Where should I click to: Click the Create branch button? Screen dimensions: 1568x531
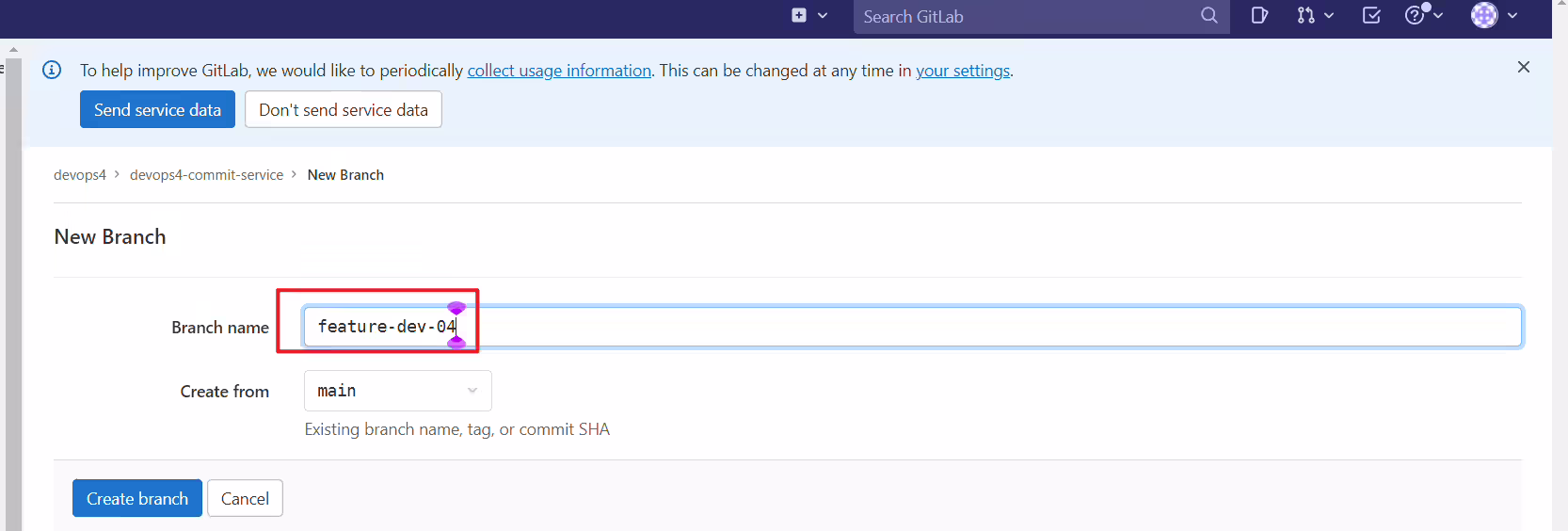137,498
